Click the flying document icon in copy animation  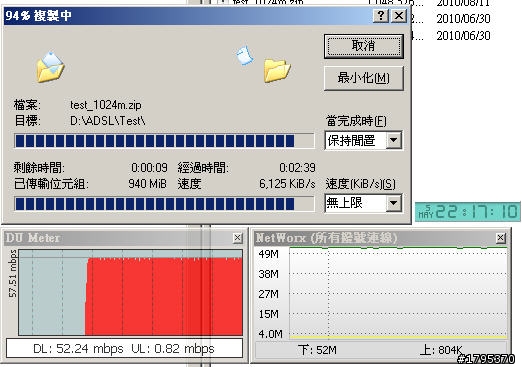245,55
